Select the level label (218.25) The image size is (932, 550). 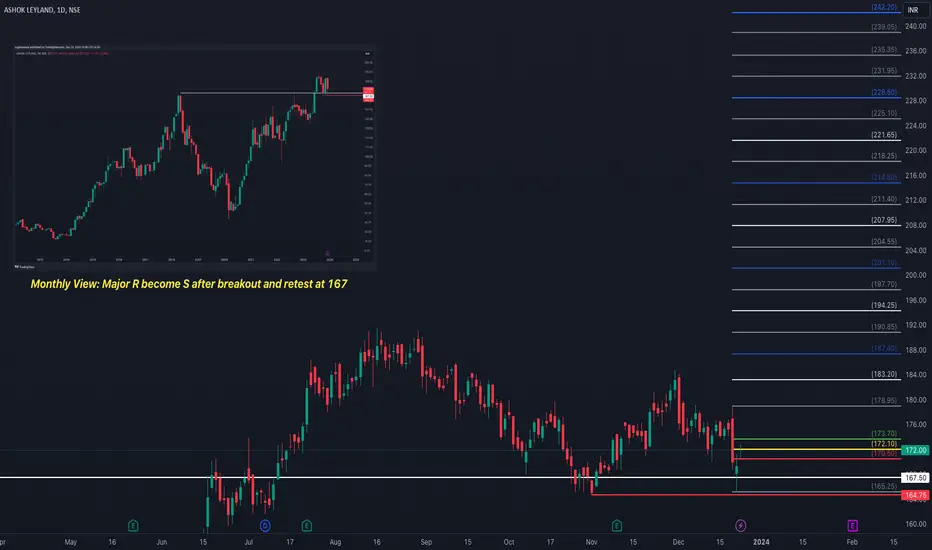(884, 156)
